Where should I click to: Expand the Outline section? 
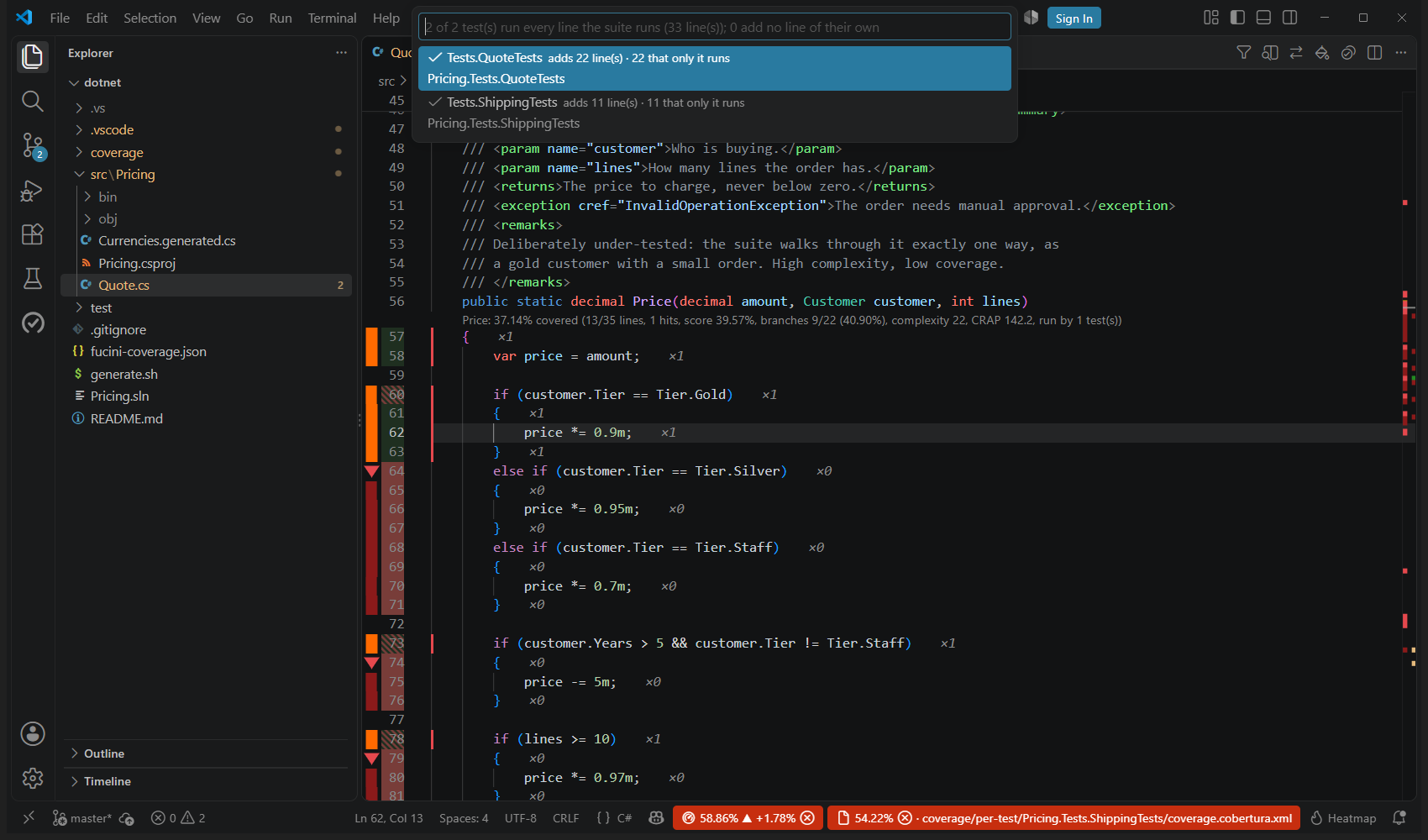104,753
